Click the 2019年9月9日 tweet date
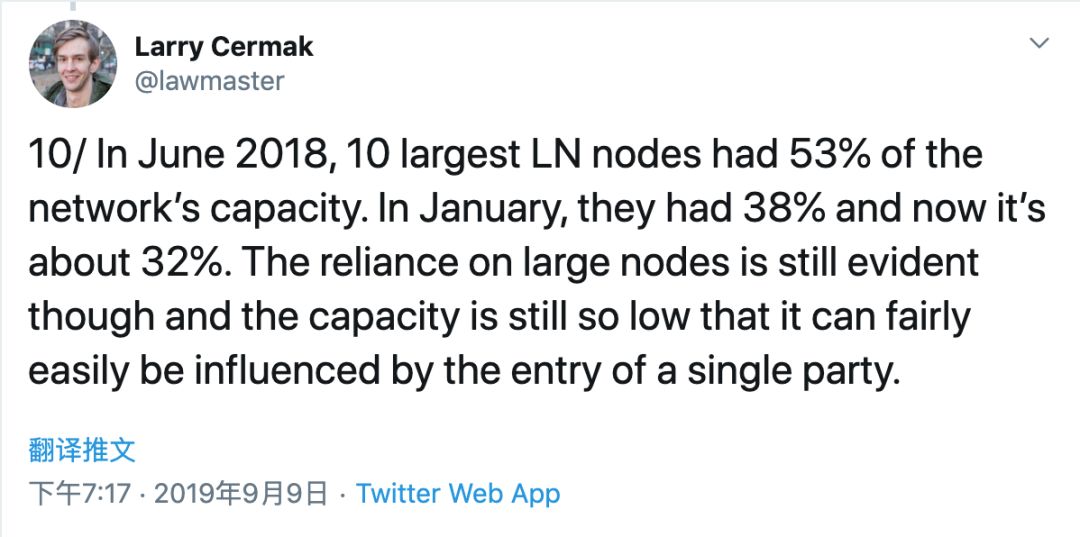This screenshot has width=1080, height=537. click(x=240, y=494)
